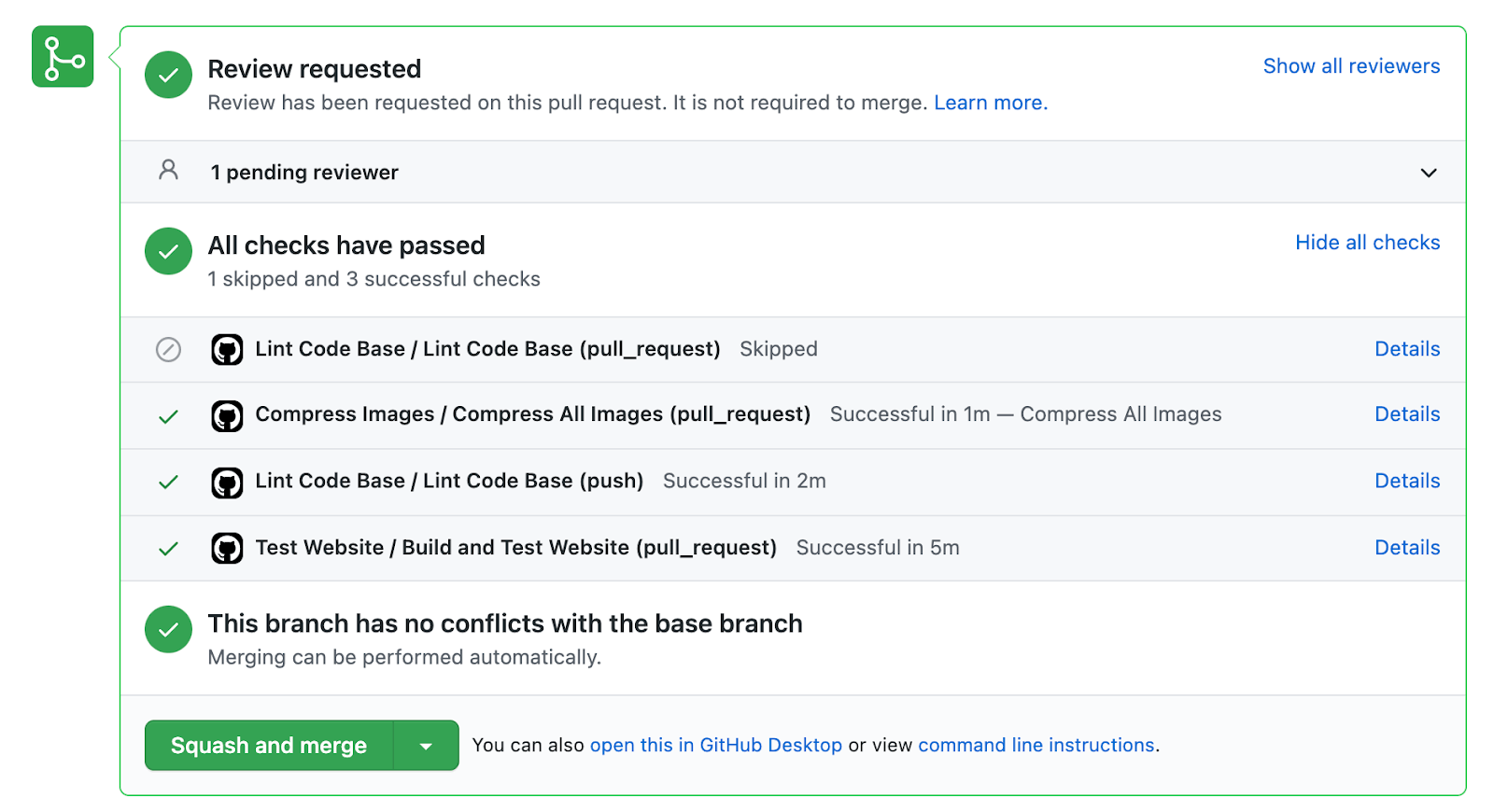The height and width of the screenshot is (812, 1494).
Task: Click the GitHub avatar next to Lint Code Base (push)
Action: (227, 483)
